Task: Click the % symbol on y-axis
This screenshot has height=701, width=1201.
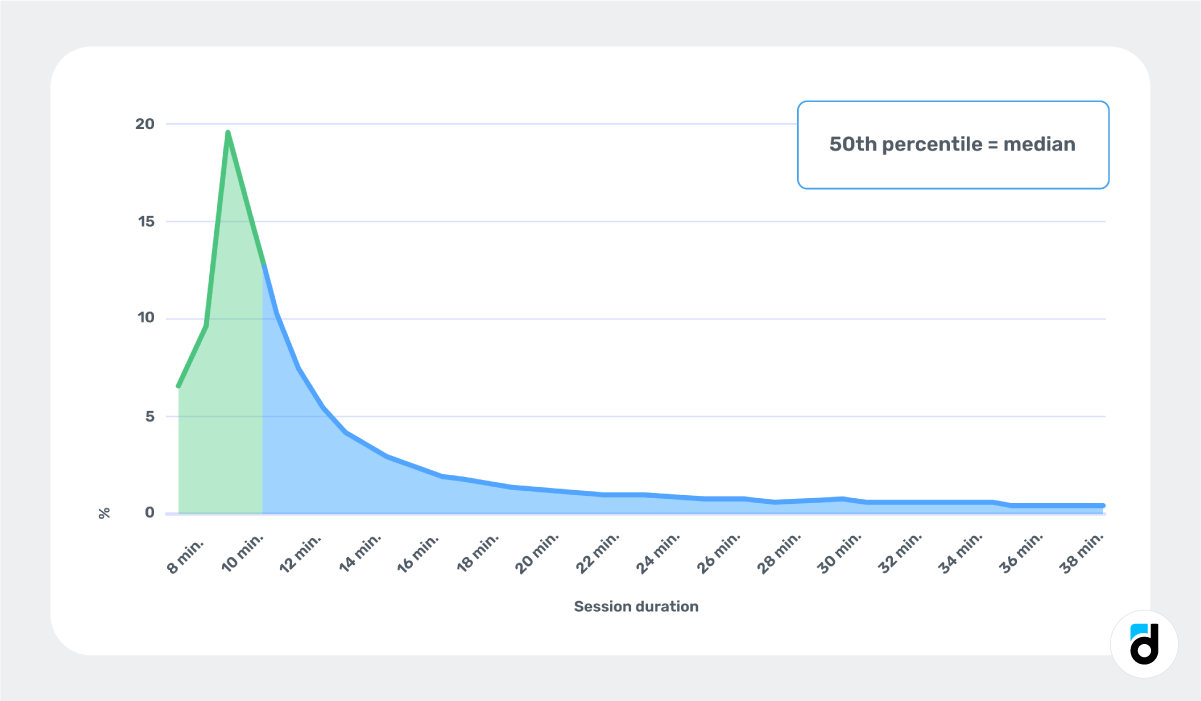Action: (x=104, y=513)
